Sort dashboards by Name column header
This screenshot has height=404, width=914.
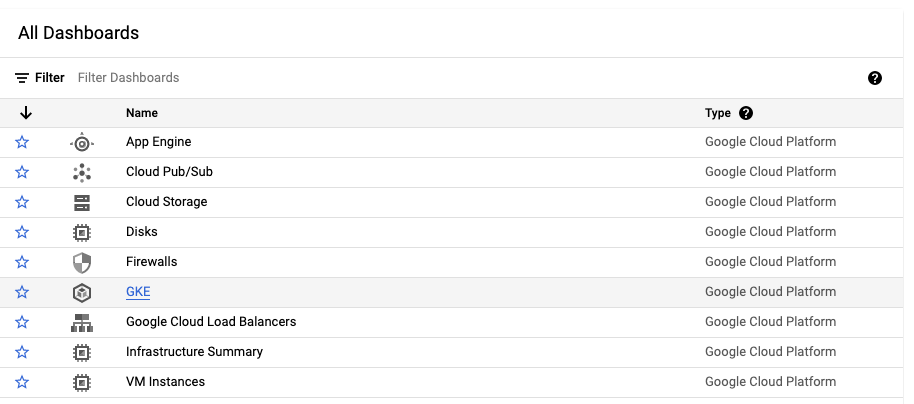[142, 113]
